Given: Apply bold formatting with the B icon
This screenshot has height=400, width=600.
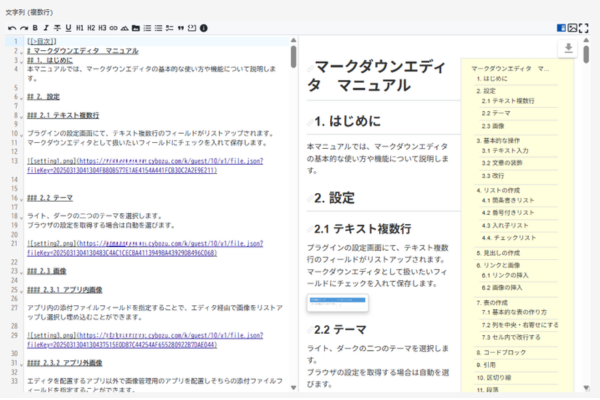Looking at the screenshot, I should 35,28.
